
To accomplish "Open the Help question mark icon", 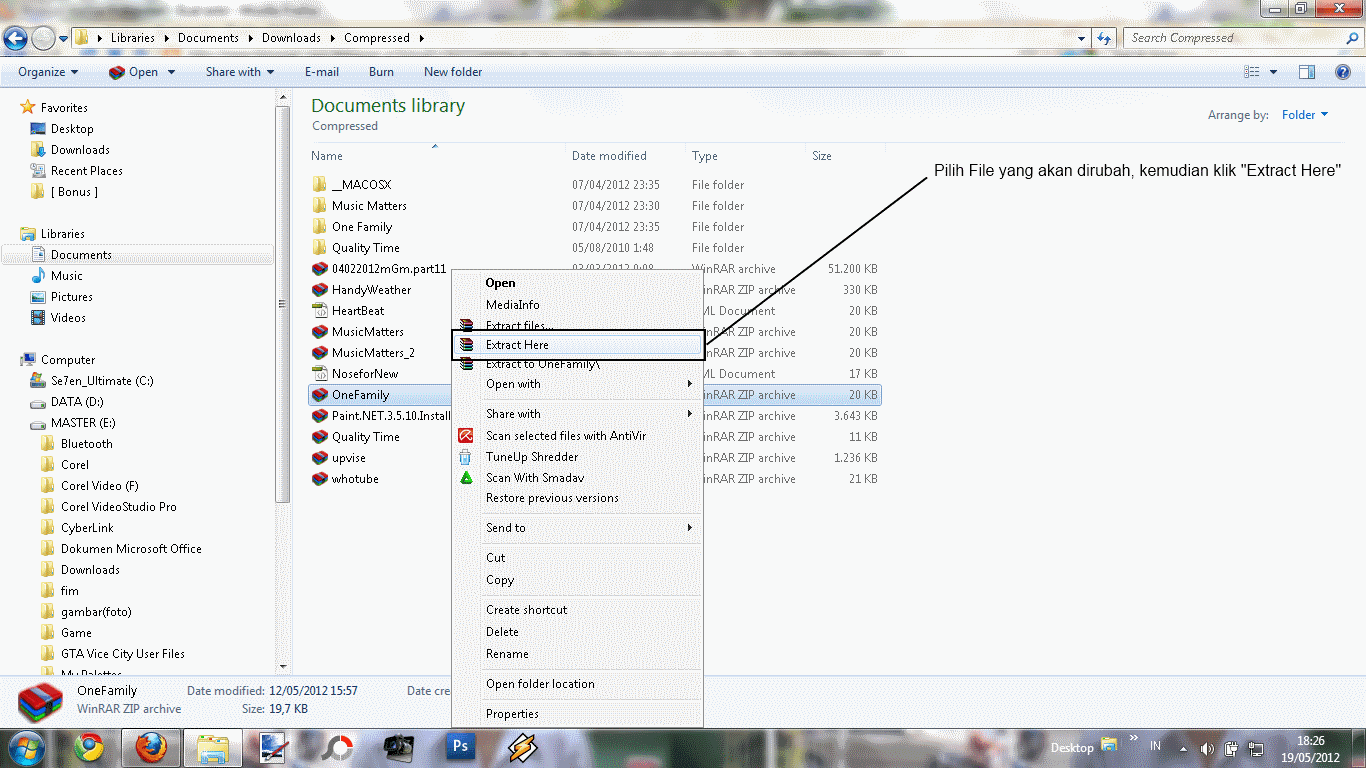I will (1343, 72).
